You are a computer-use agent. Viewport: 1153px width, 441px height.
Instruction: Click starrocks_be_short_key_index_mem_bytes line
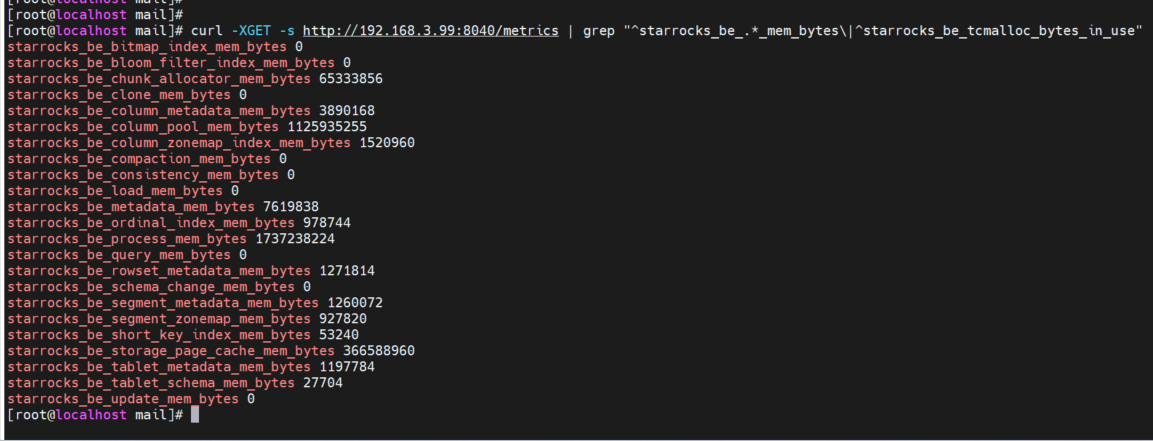182,334
